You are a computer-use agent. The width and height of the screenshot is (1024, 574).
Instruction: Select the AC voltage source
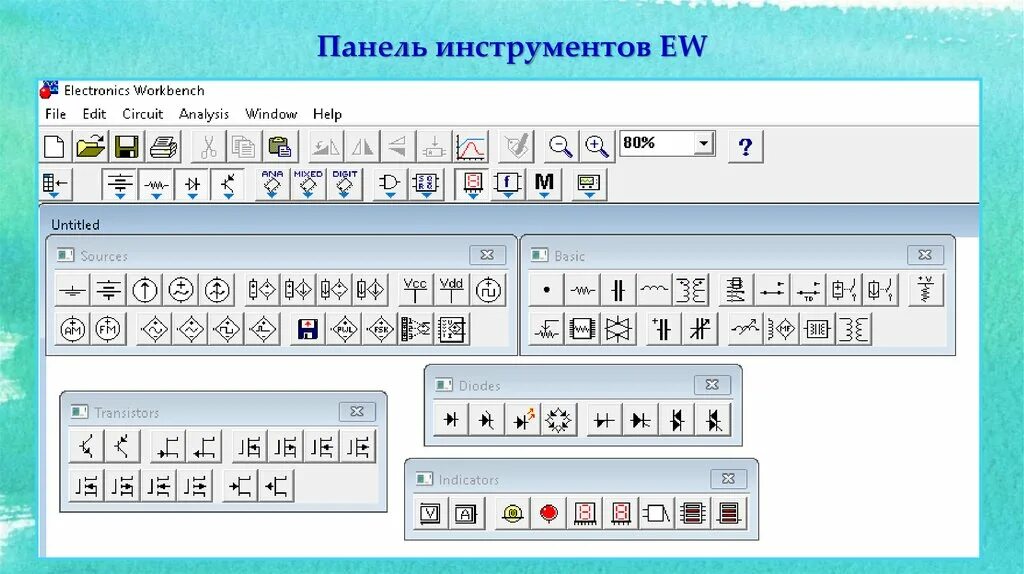click(181, 290)
